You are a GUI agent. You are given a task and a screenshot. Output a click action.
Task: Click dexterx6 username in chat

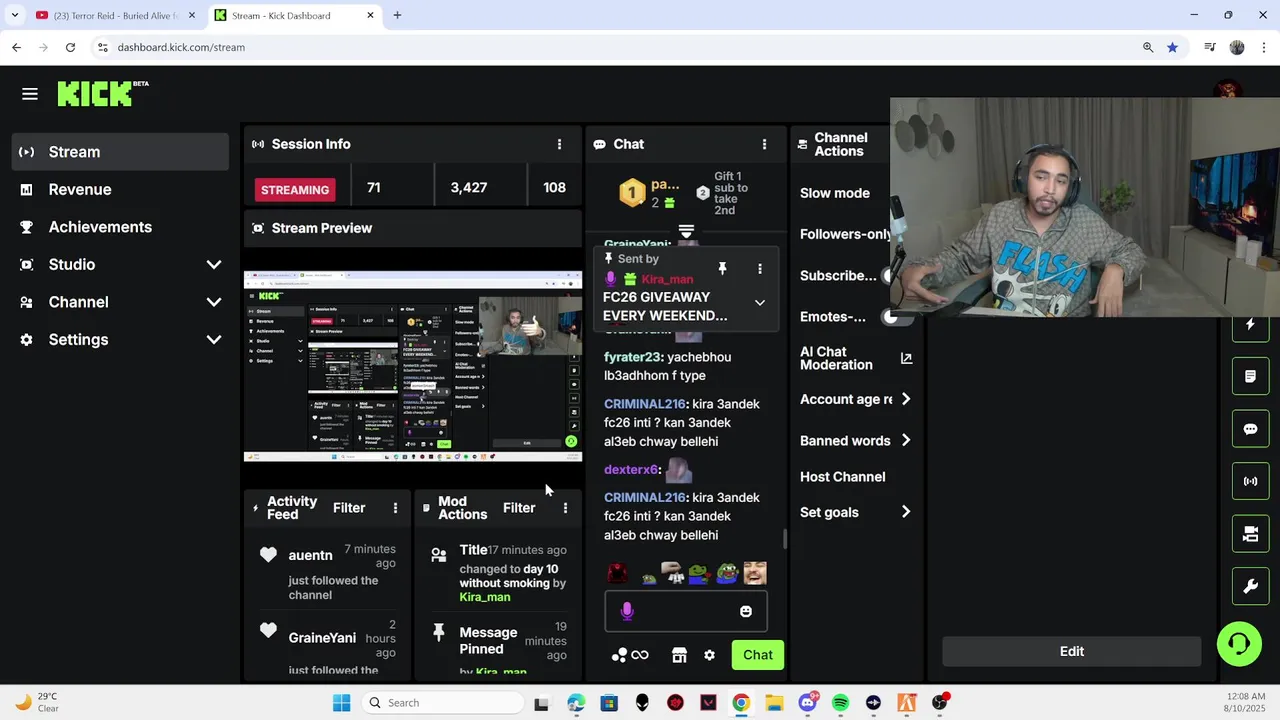631,469
